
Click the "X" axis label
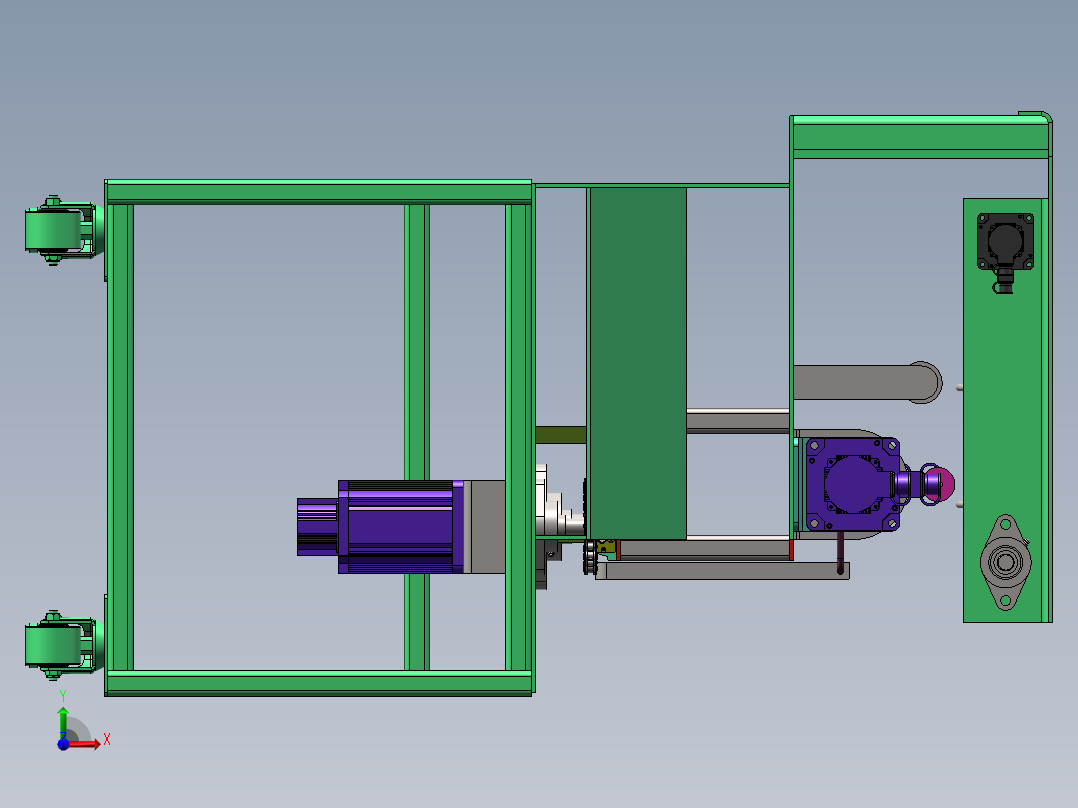107,740
